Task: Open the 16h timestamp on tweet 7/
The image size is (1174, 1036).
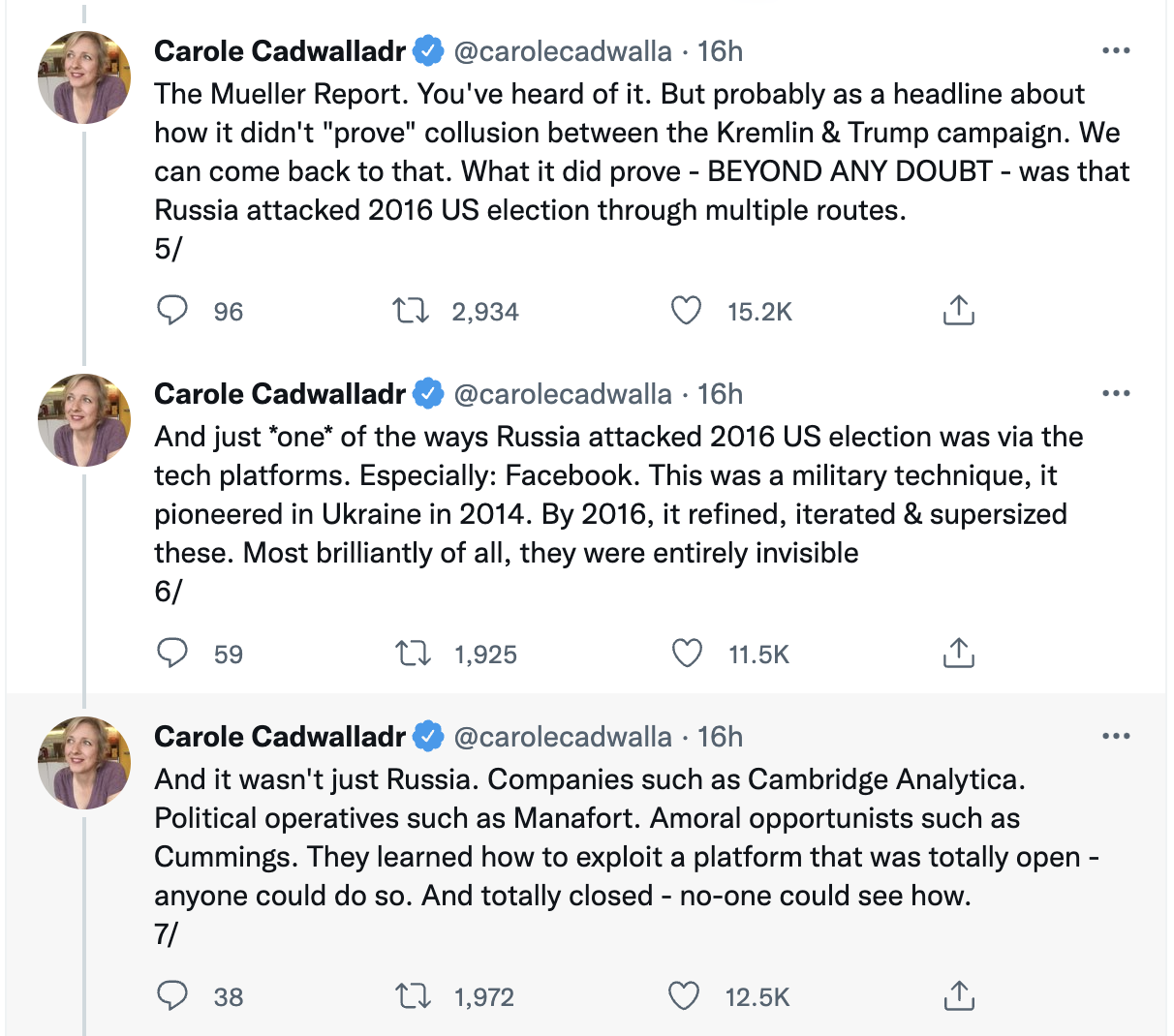Action: (x=720, y=737)
